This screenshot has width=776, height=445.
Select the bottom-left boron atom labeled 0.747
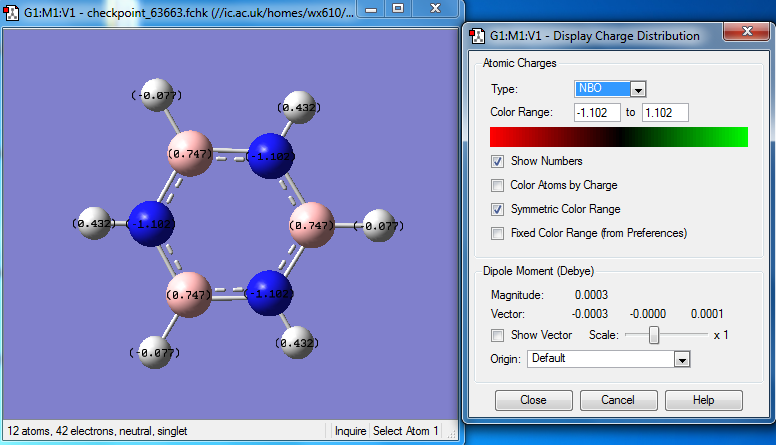[x=189, y=295]
